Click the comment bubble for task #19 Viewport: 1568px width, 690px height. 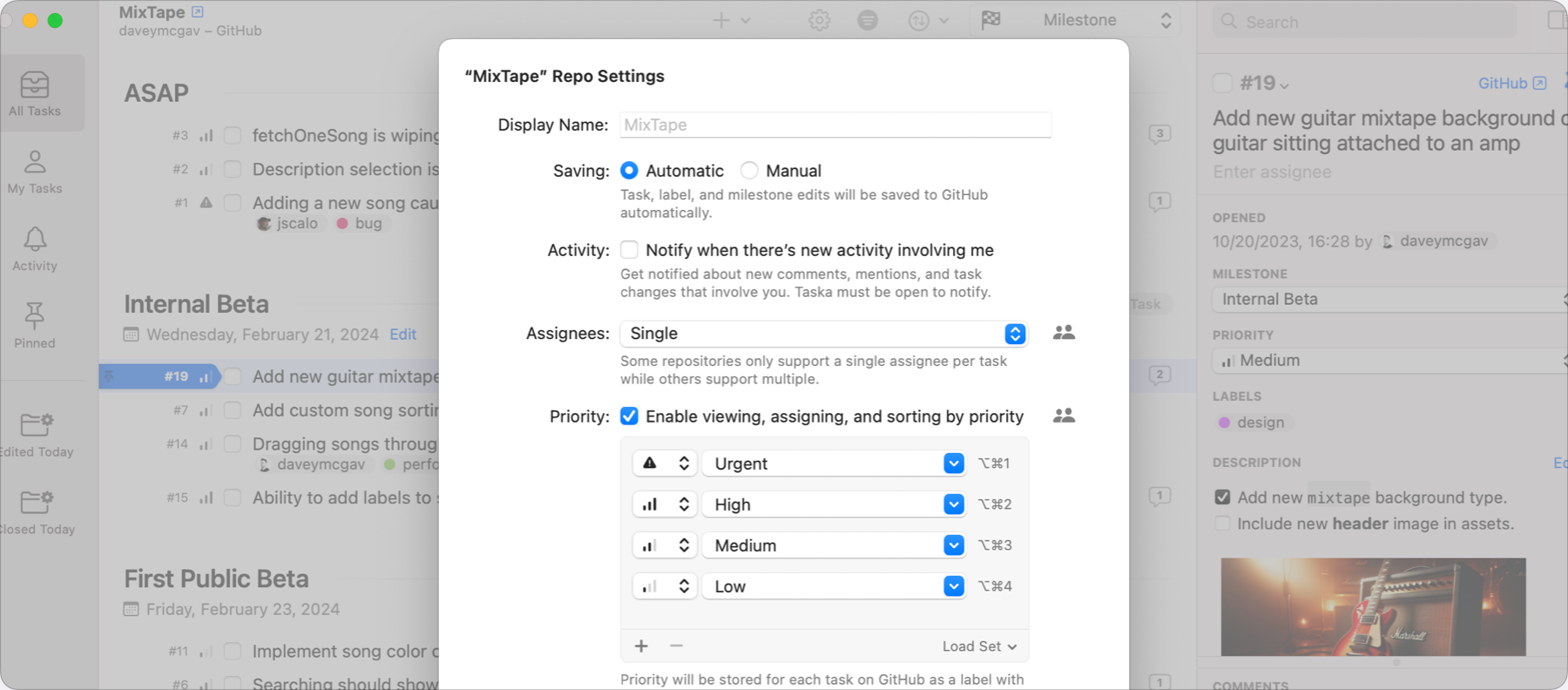(x=1159, y=375)
